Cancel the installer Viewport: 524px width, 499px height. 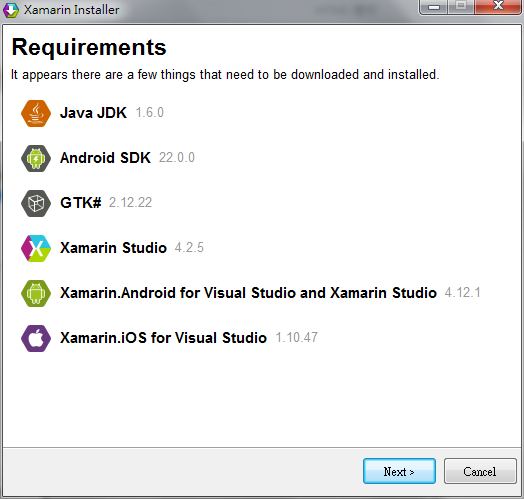tap(480, 471)
